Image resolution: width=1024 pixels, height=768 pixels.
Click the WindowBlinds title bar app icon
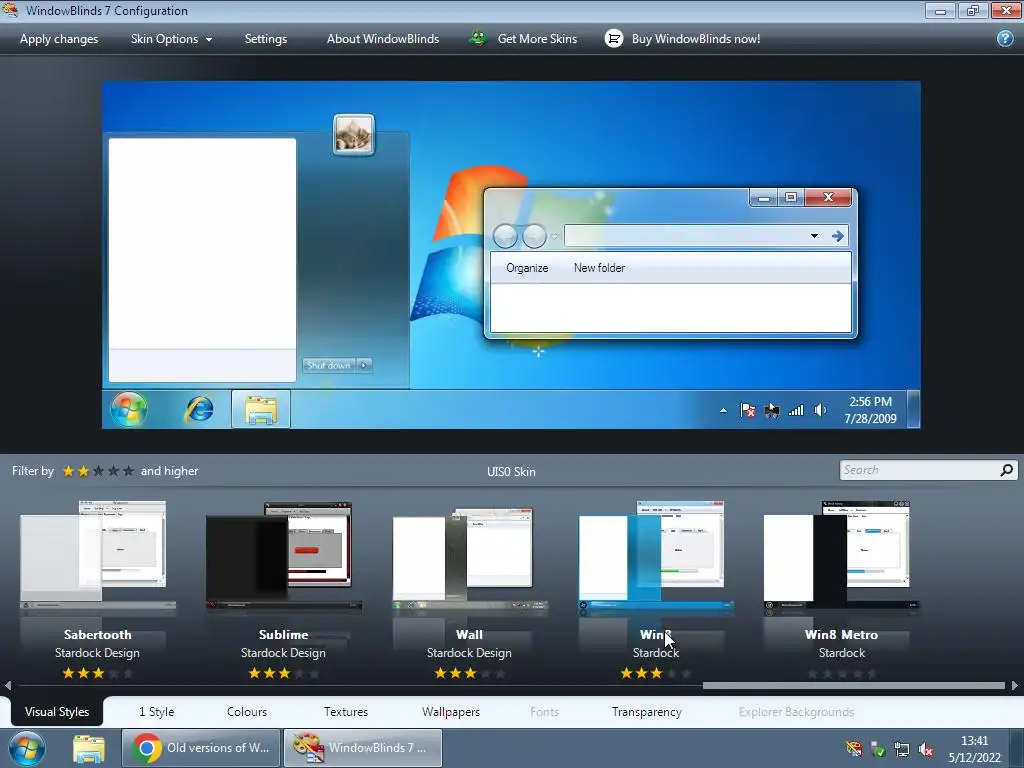click(10, 10)
